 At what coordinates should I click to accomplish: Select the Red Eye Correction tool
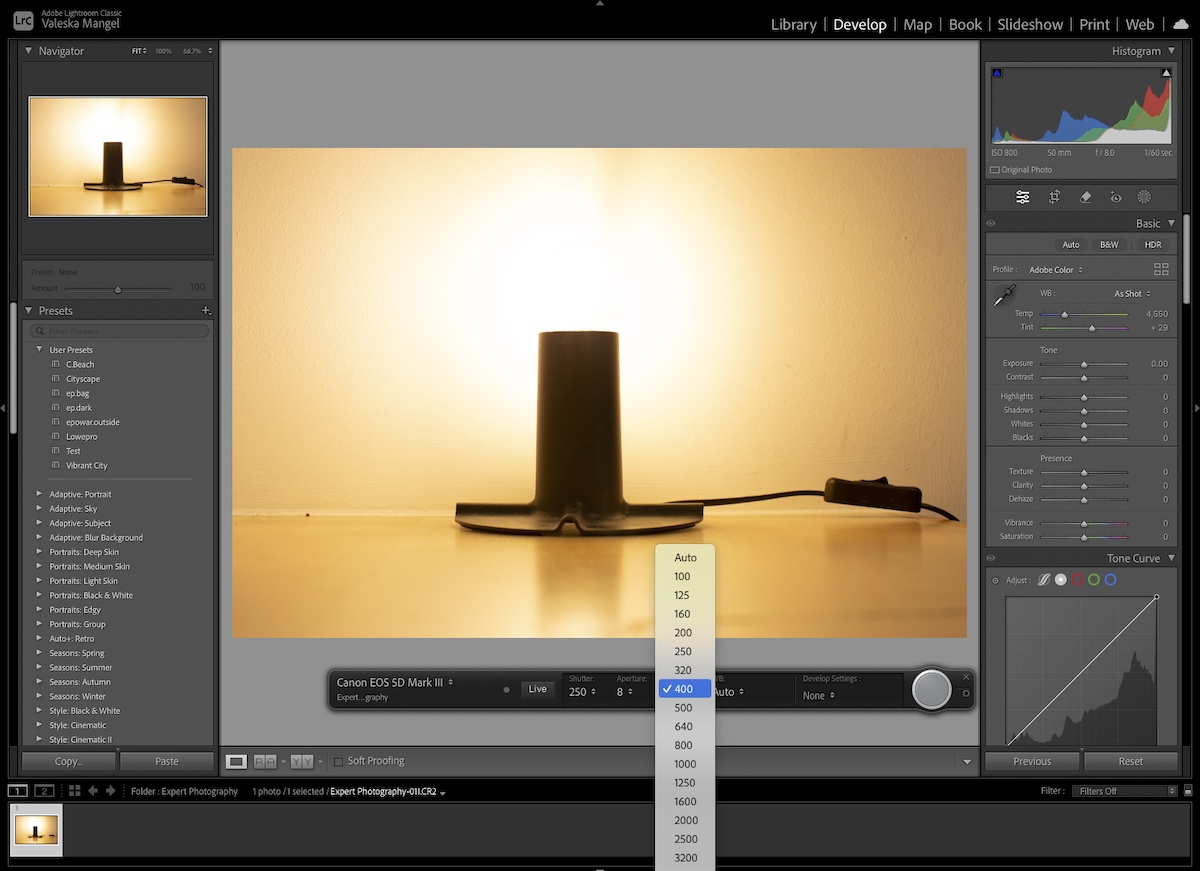pyautogui.click(x=1117, y=197)
